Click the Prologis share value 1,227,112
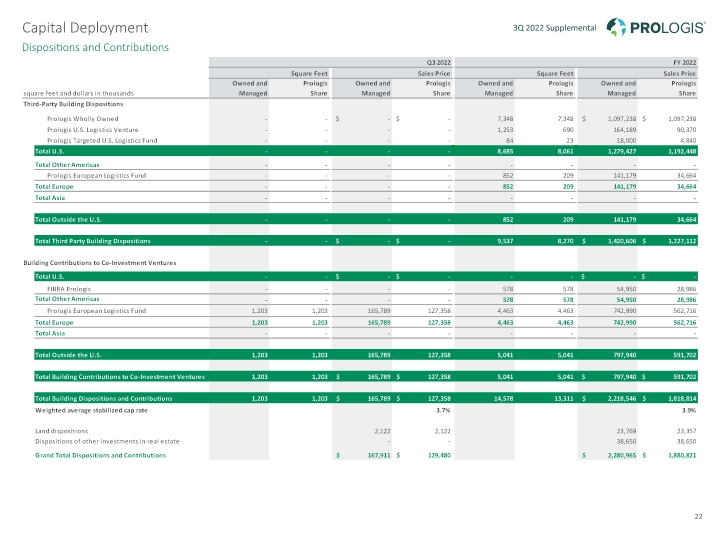The image size is (720, 540). pyautogui.click(x=682, y=241)
